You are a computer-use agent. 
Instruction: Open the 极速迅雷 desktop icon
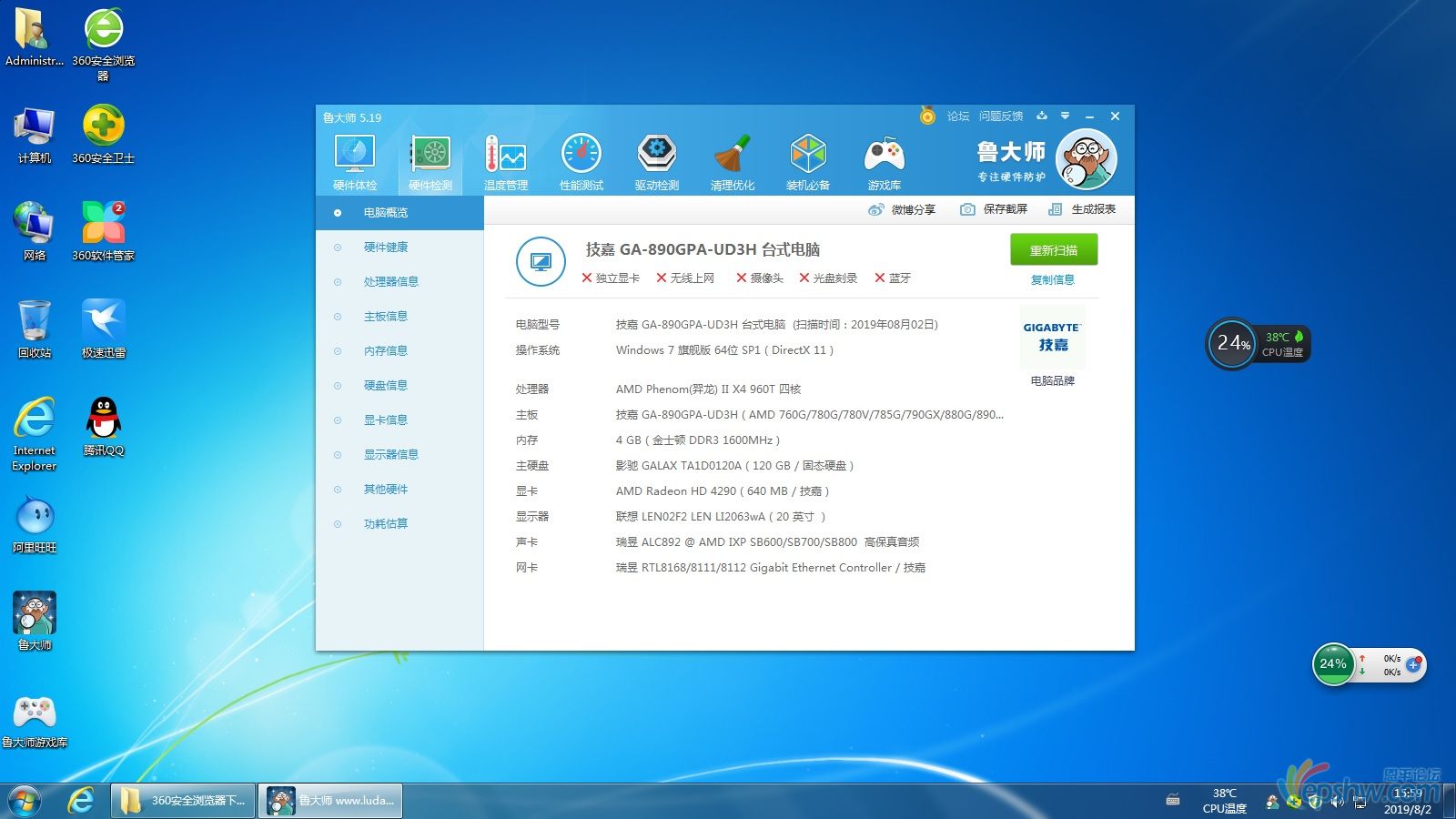[x=104, y=329]
